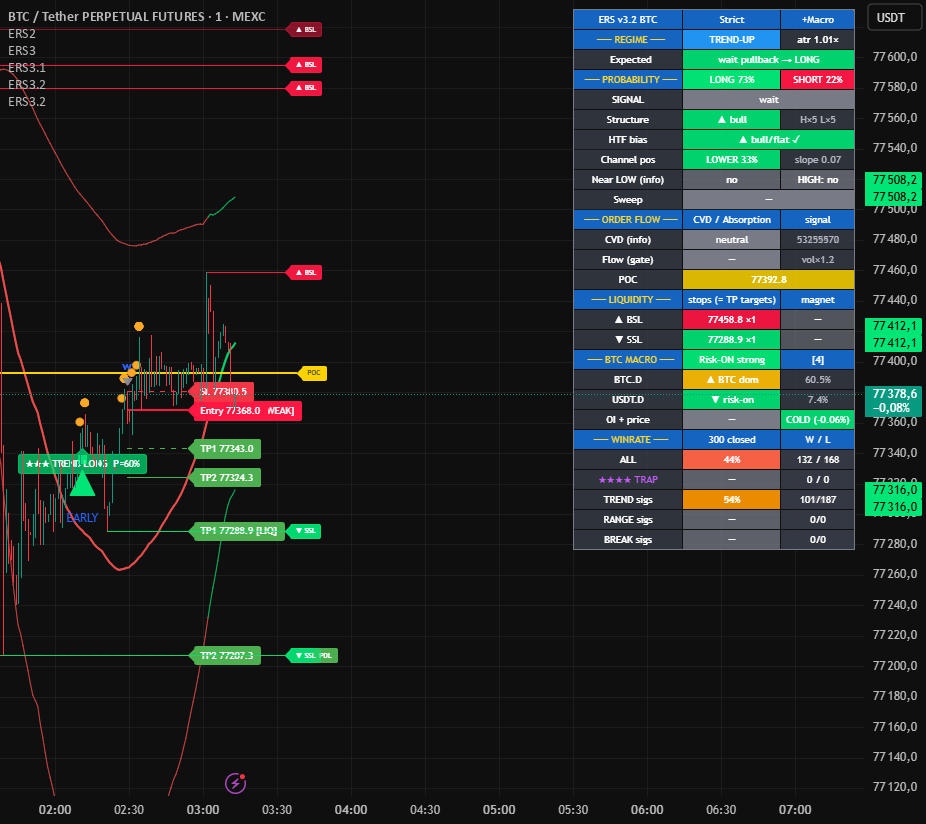The image size is (926, 824).
Task: Click the green 77288.9 ×1 SSL cell
Action: [732, 340]
